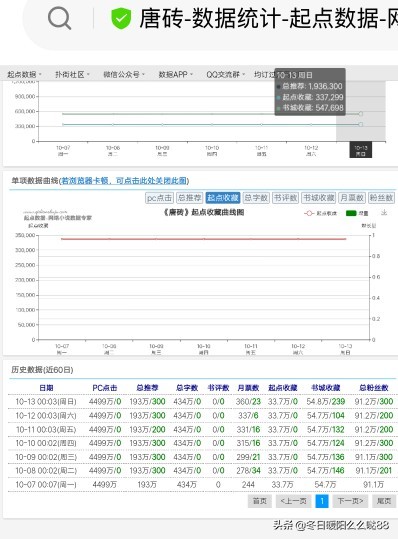Download the collection chart image

[384, 213]
